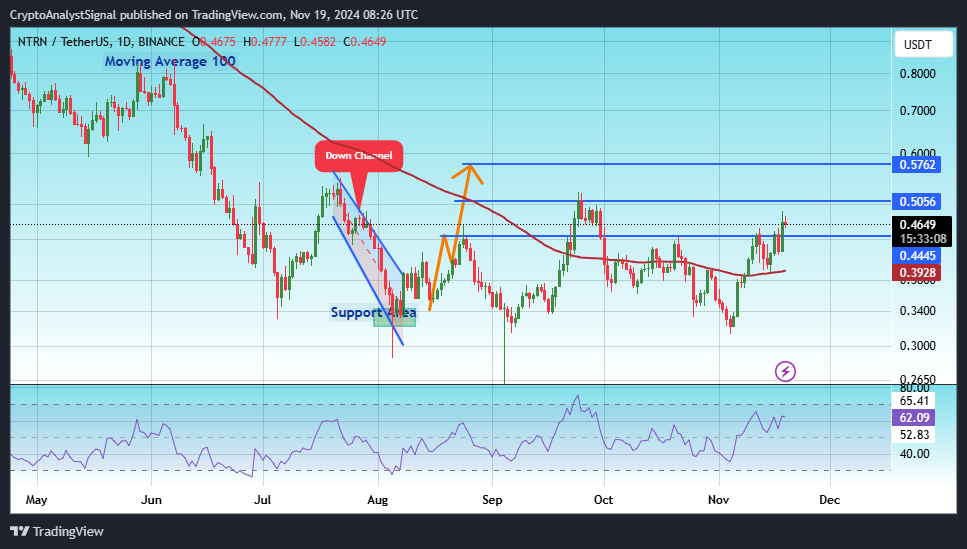Select the 0.3928 moving average value label
This screenshot has width=967, height=549.
click(916, 273)
